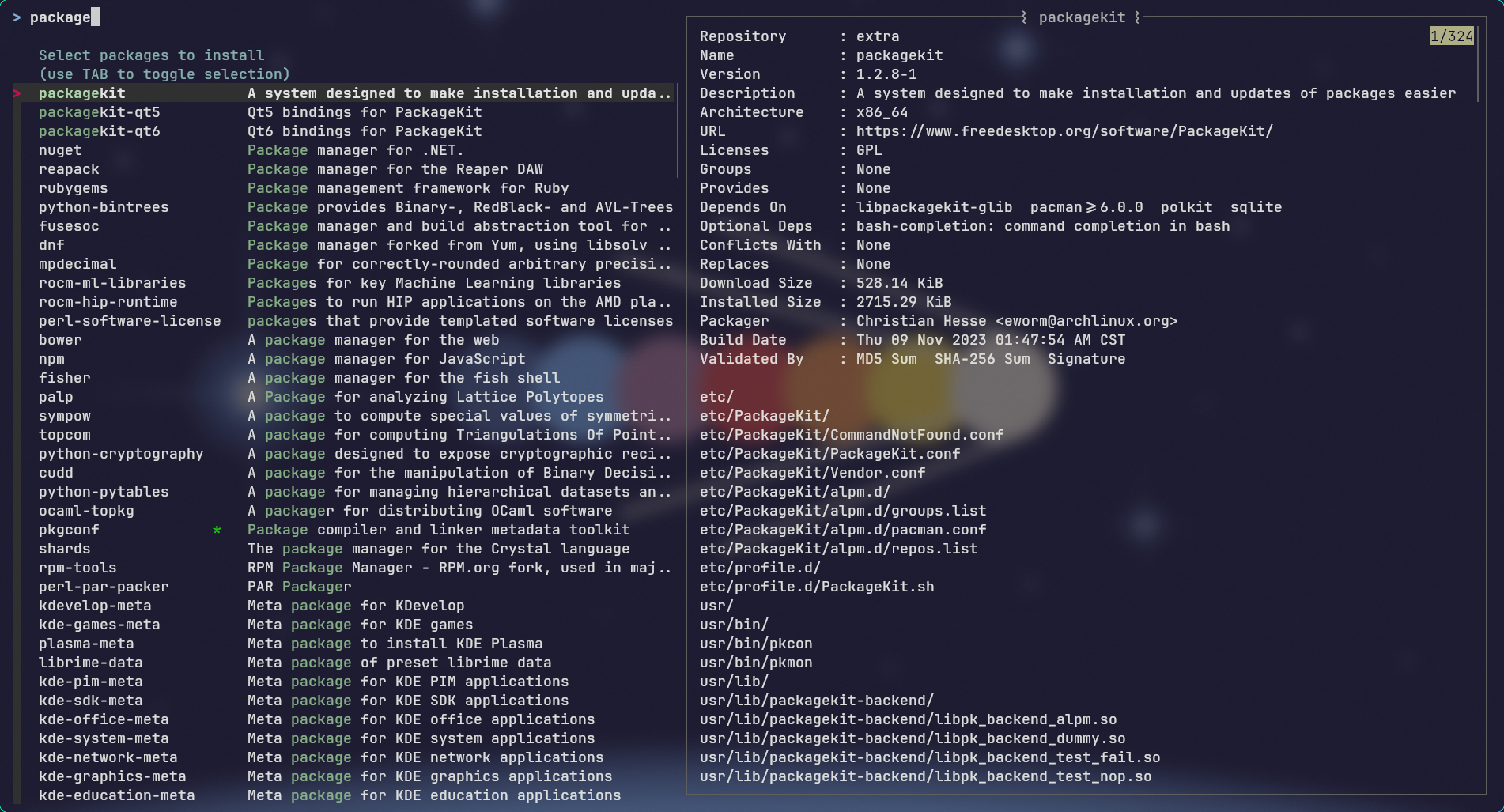This screenshot has width=1504, height=812.
Task: Click version value 1.2.8-1
Action: (886, 74)
